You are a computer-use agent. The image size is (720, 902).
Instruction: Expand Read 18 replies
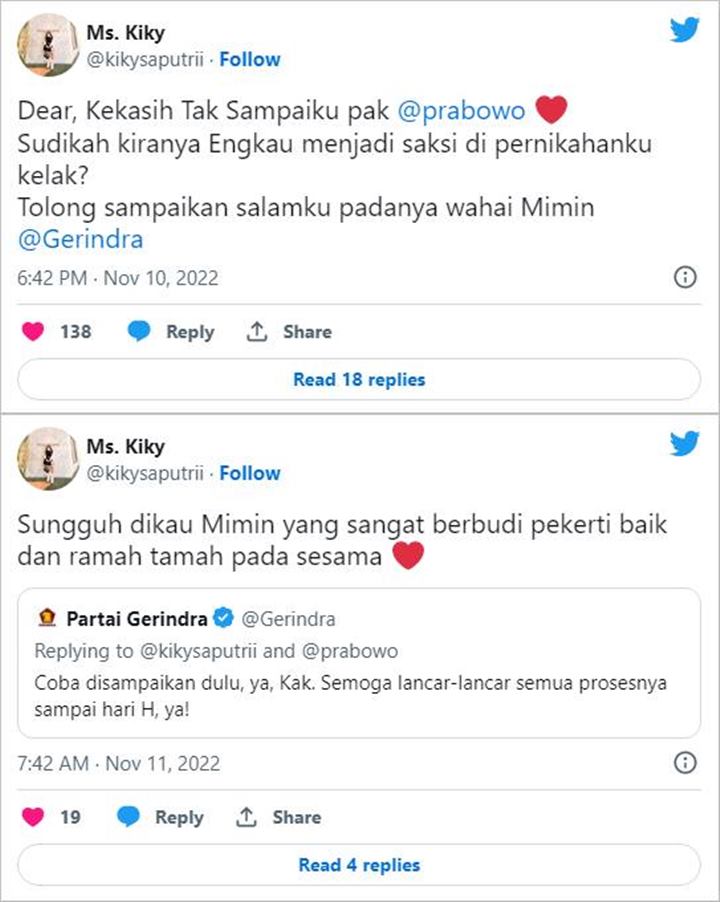coord(360,380)
